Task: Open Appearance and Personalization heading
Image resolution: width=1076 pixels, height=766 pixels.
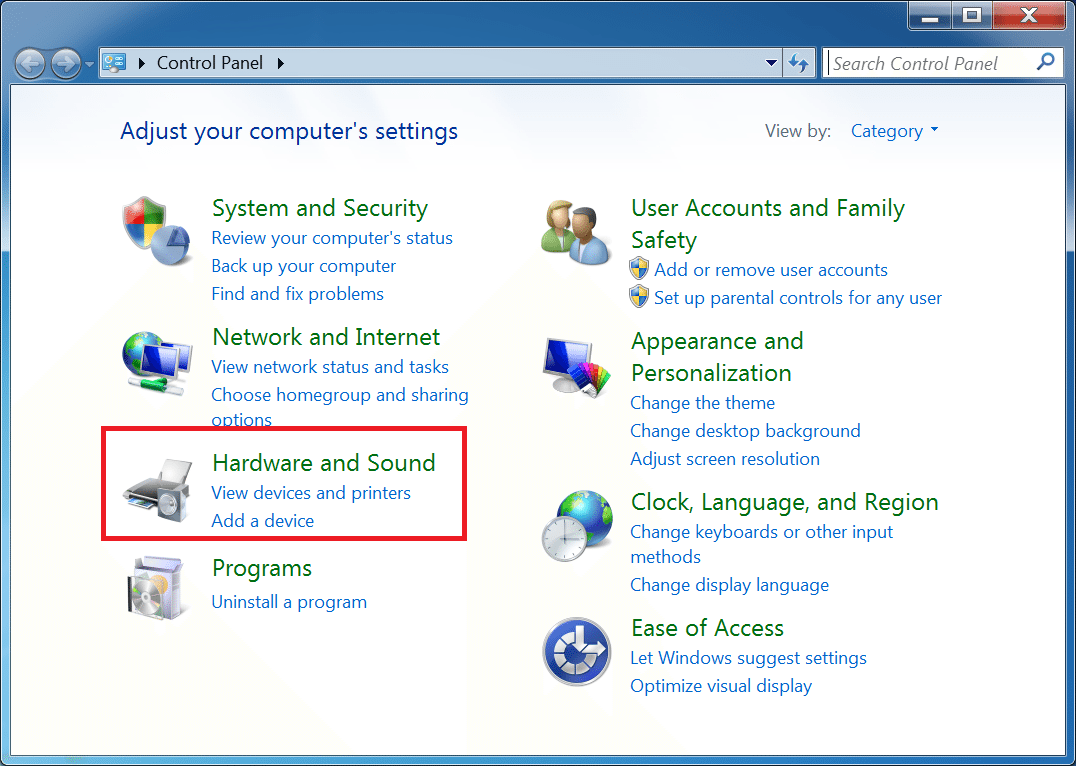Action: pyautogui.click(x=717, y=357)
